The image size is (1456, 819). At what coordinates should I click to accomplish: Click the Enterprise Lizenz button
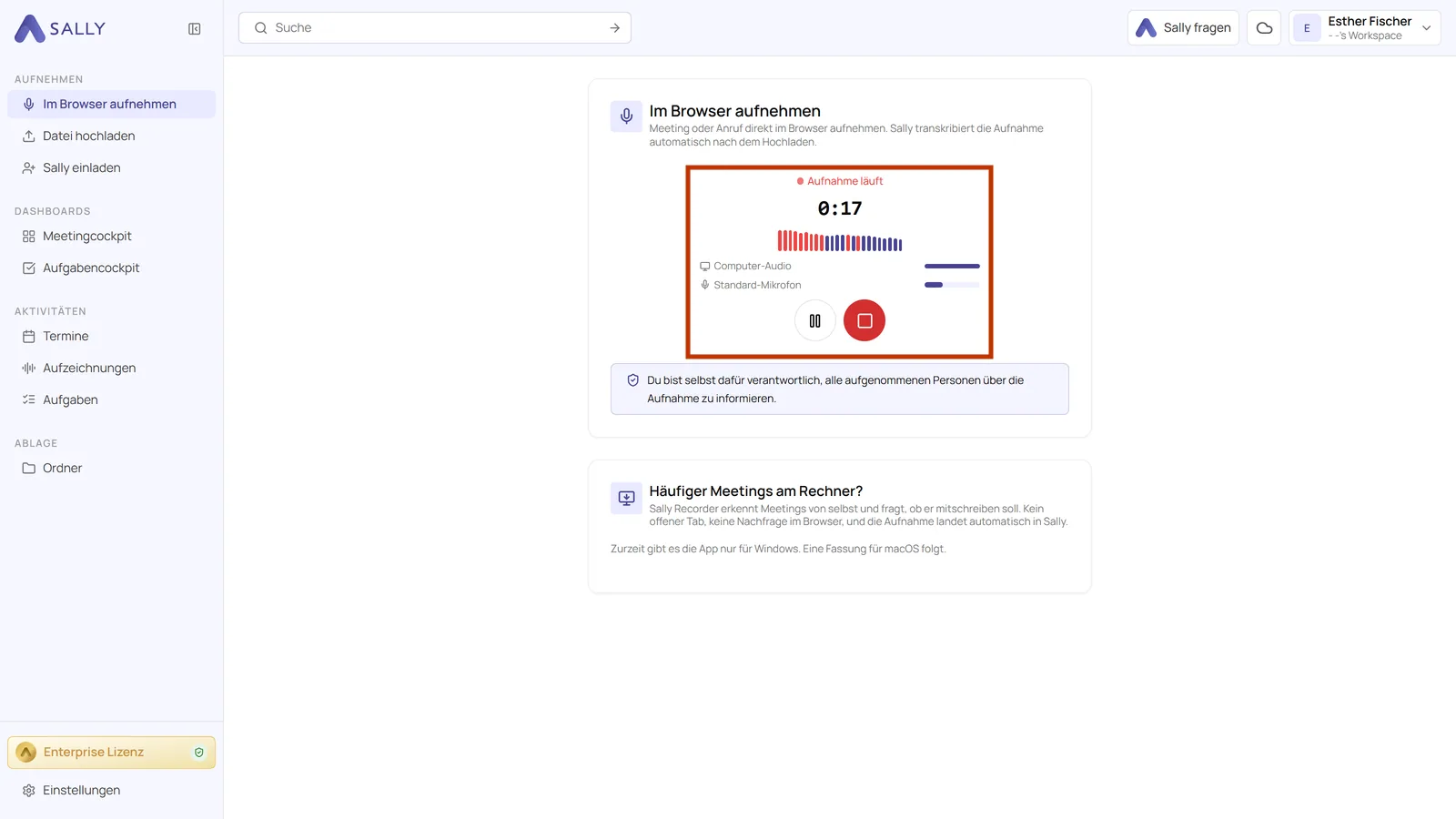pyautogui.click(x=112, y=753)
